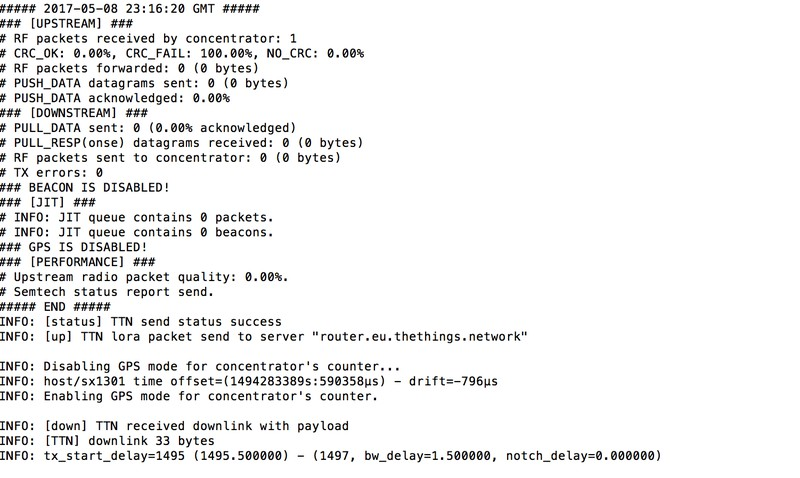Select the host/sx1301 time offset line
Viewport: 800px width, 478px height.
[249, 381]
